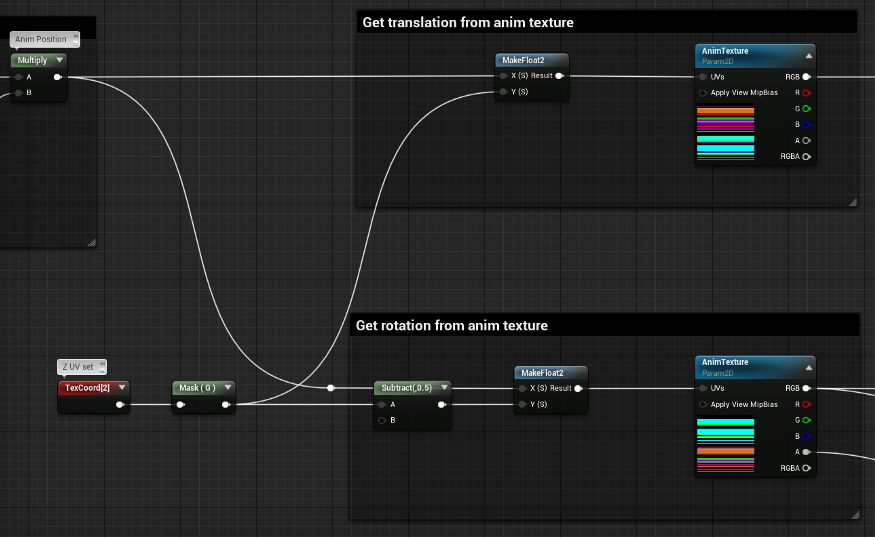Image resolution: width=875 pixels, height=537 pixels.
Task: Select the Z UV set comment bubble
Action: coord(81,367)
